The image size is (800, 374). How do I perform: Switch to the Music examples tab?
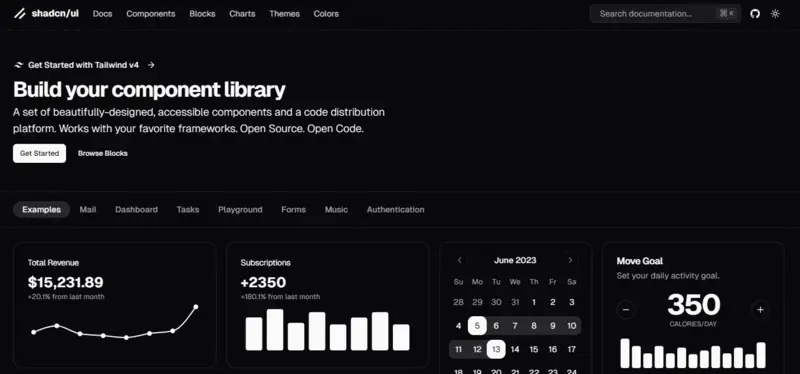[x=336, y=210]
